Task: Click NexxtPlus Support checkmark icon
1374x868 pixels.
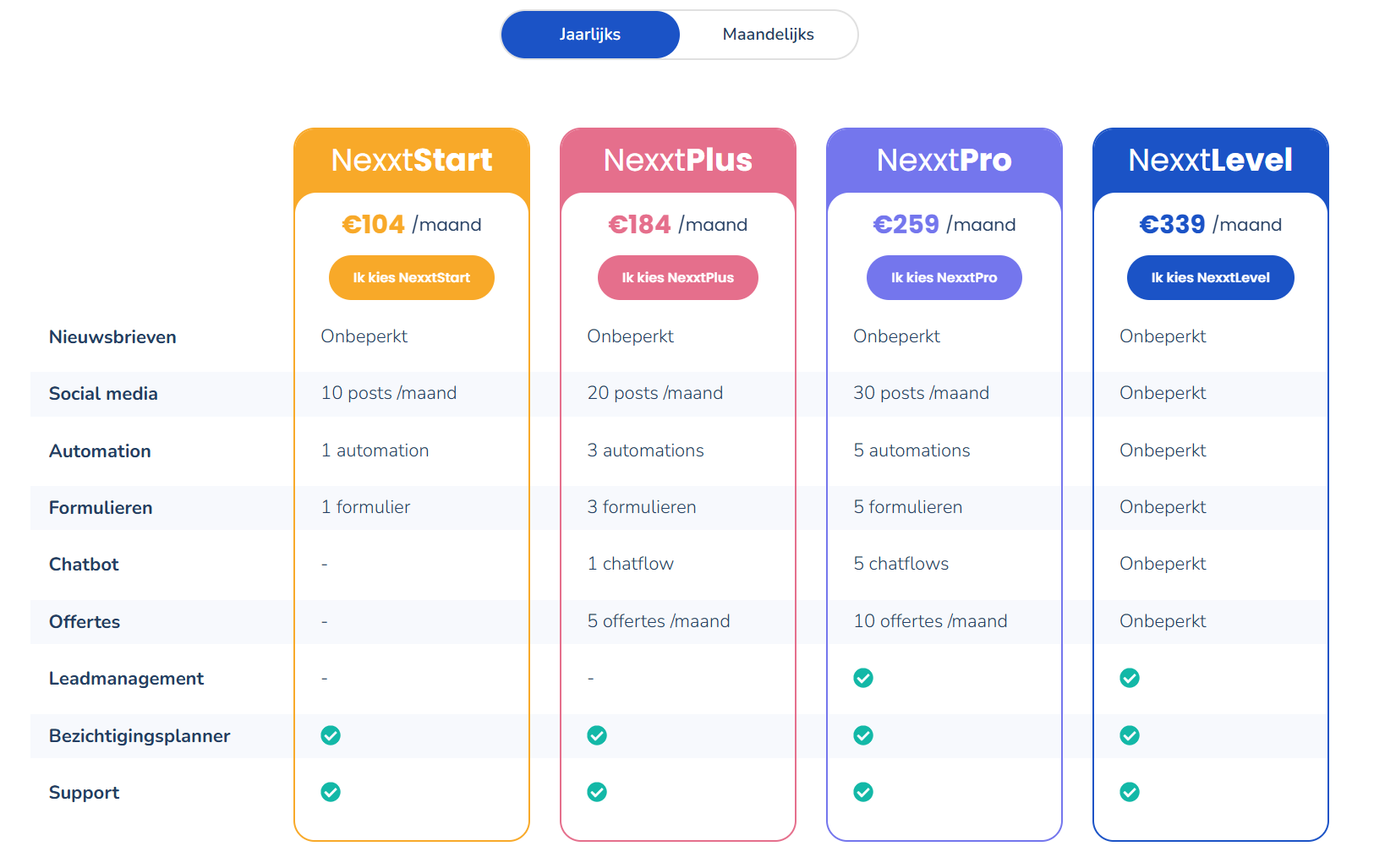Action: click(x=597, y=792)
